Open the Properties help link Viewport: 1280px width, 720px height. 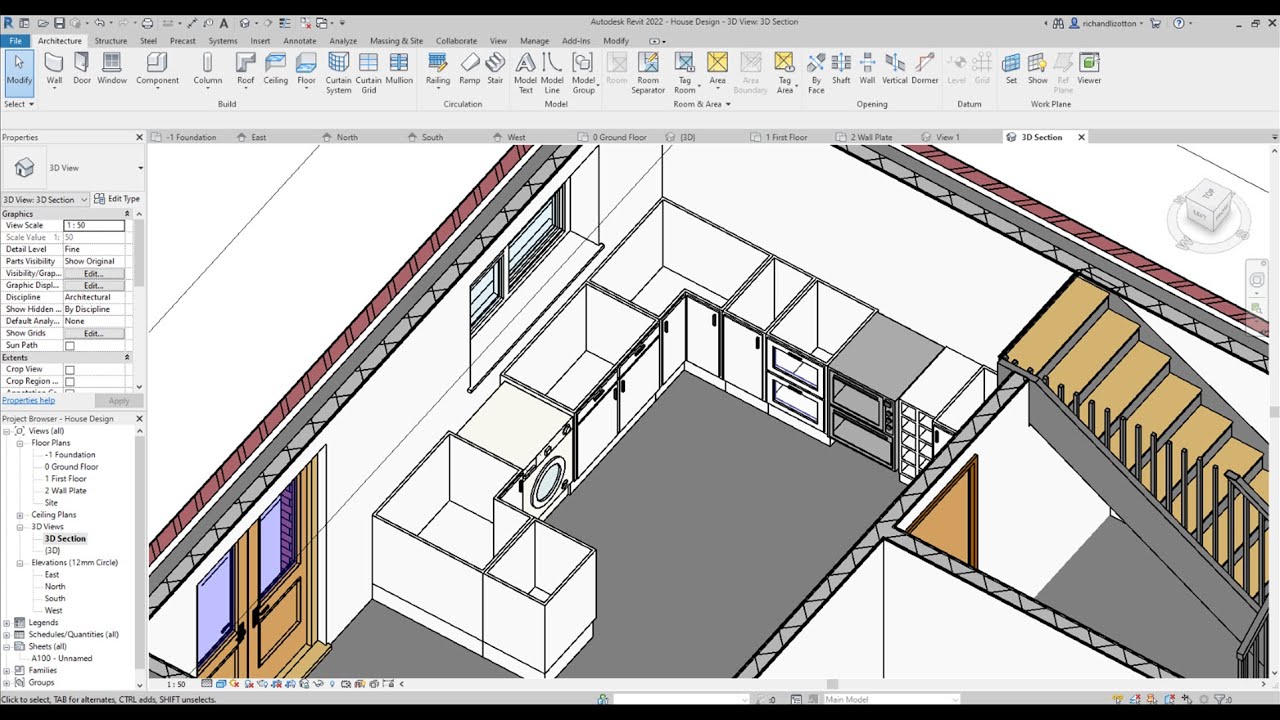tap(28, 401)
